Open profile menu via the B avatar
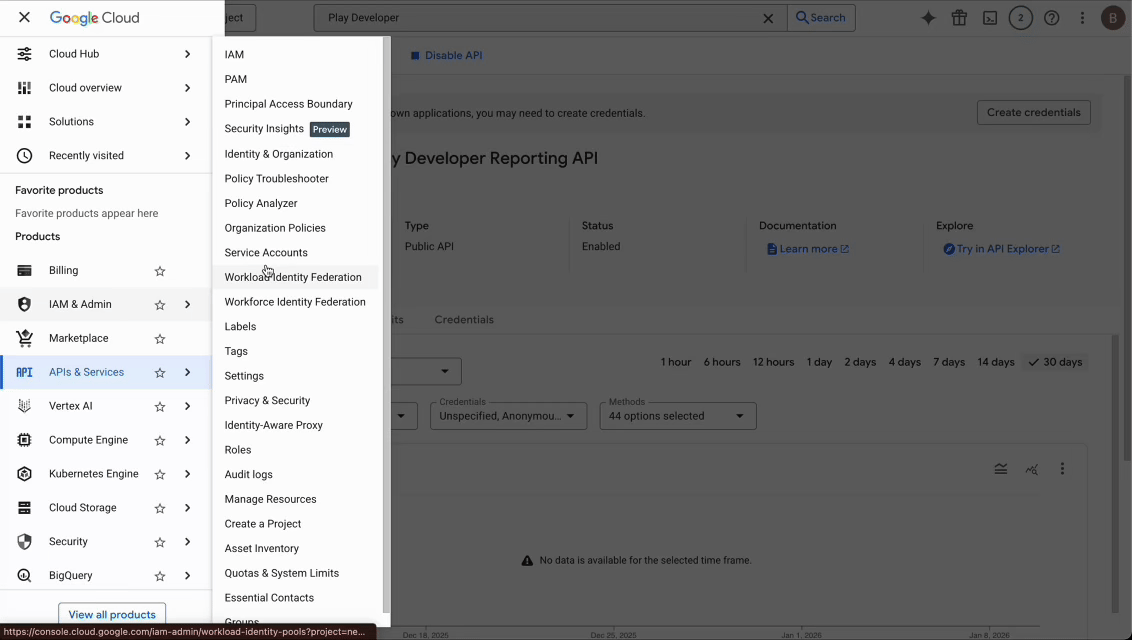Screen dimensions: 1132x640 tap(1113, 17)
